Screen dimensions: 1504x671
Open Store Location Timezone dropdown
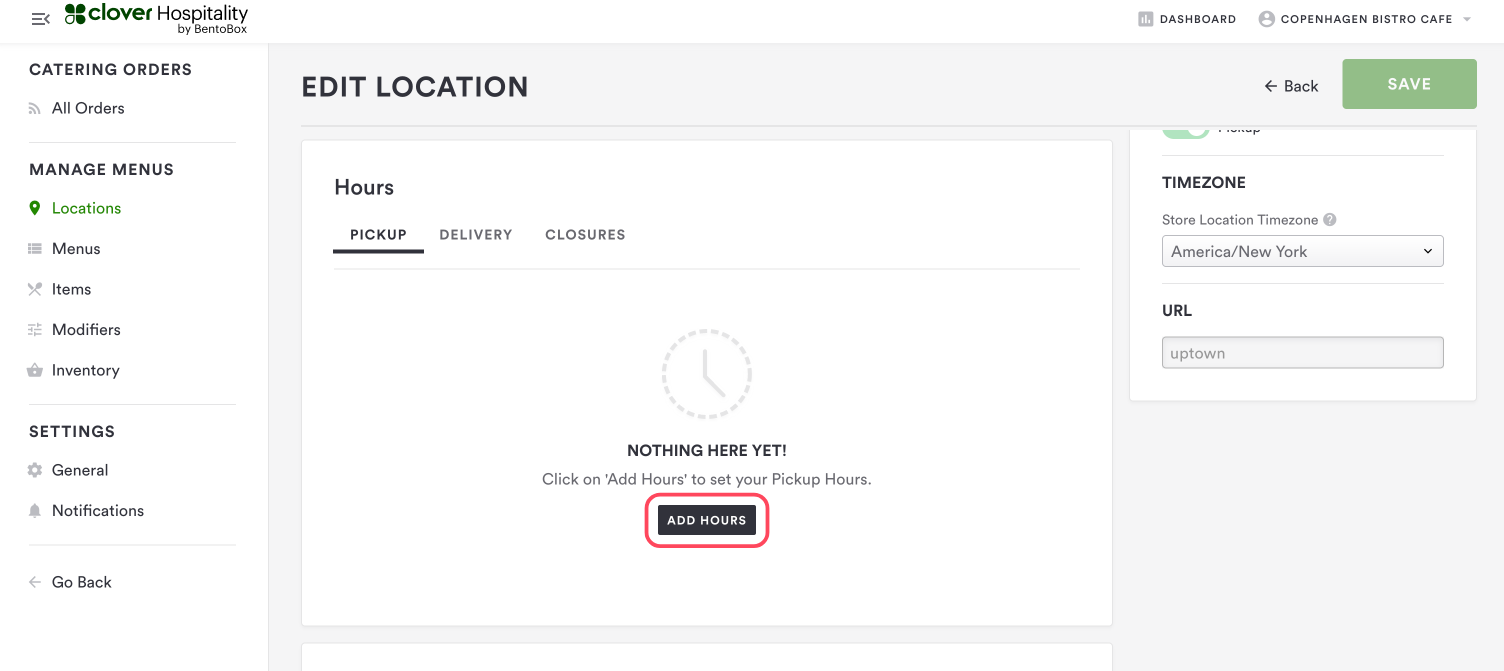click(x=1302, y=251)
